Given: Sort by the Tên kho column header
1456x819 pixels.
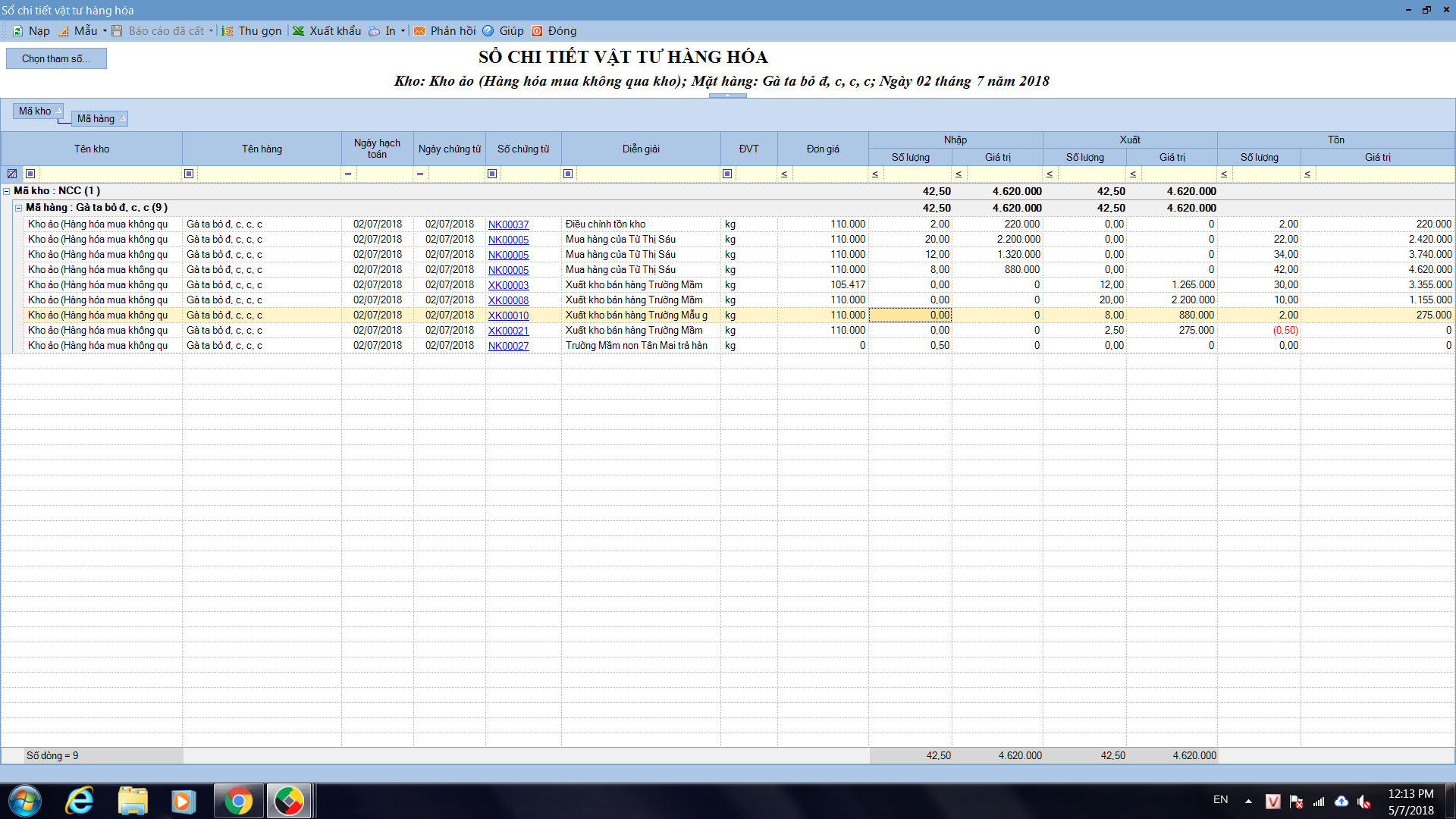Looking at the screenshot, I should pos(92,149).
